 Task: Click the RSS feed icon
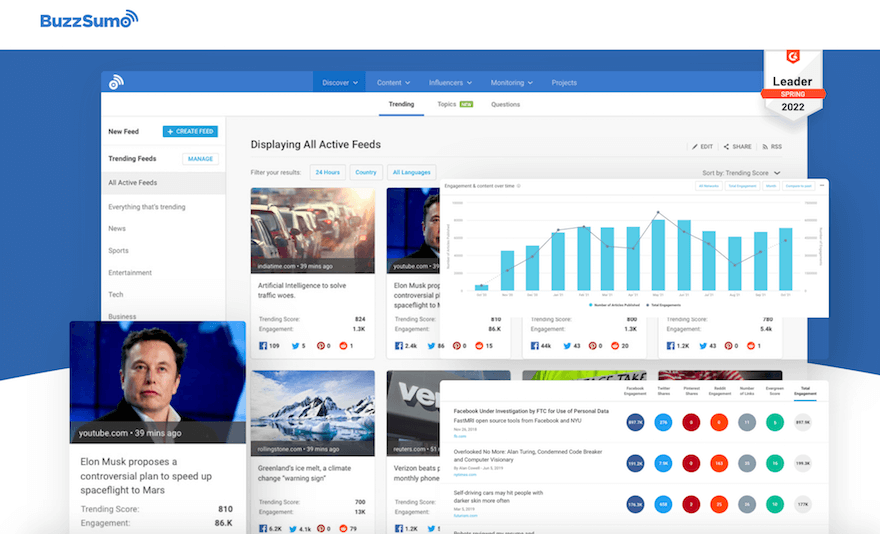pos(765,147)
